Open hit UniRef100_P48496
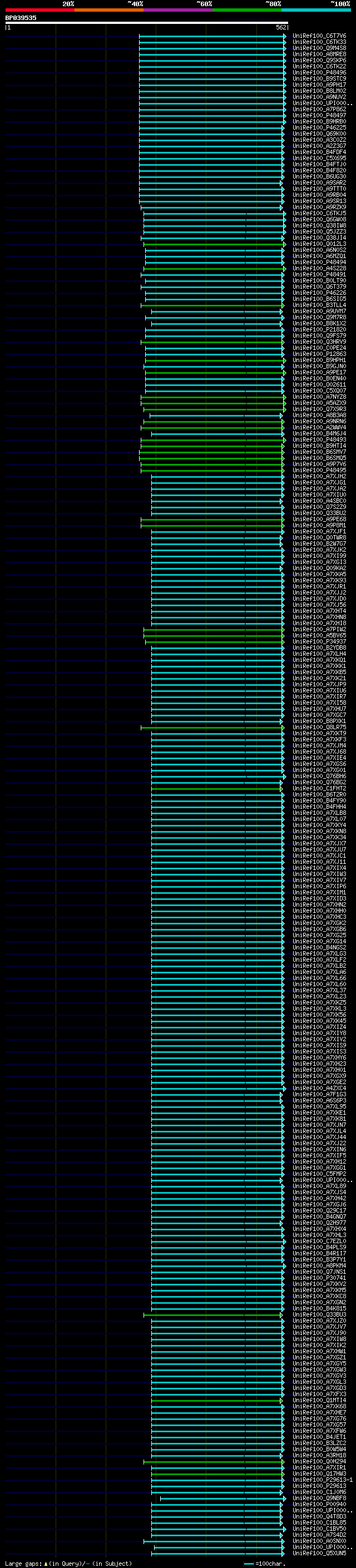The image size is (356, 1568). [319, 72]
